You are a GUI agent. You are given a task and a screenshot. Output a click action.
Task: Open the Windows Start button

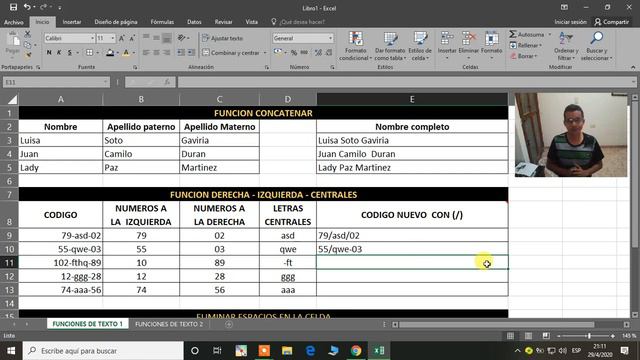(x=11, y=351)
